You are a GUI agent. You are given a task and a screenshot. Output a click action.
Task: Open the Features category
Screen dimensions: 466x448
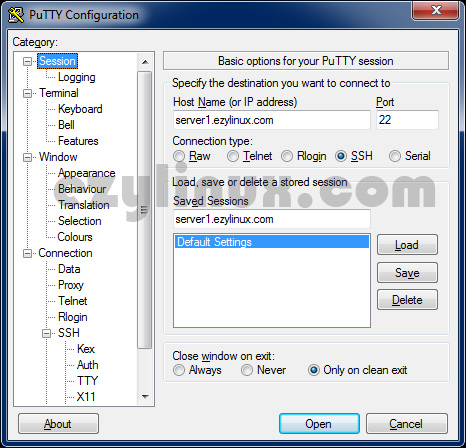pos(78,141)
